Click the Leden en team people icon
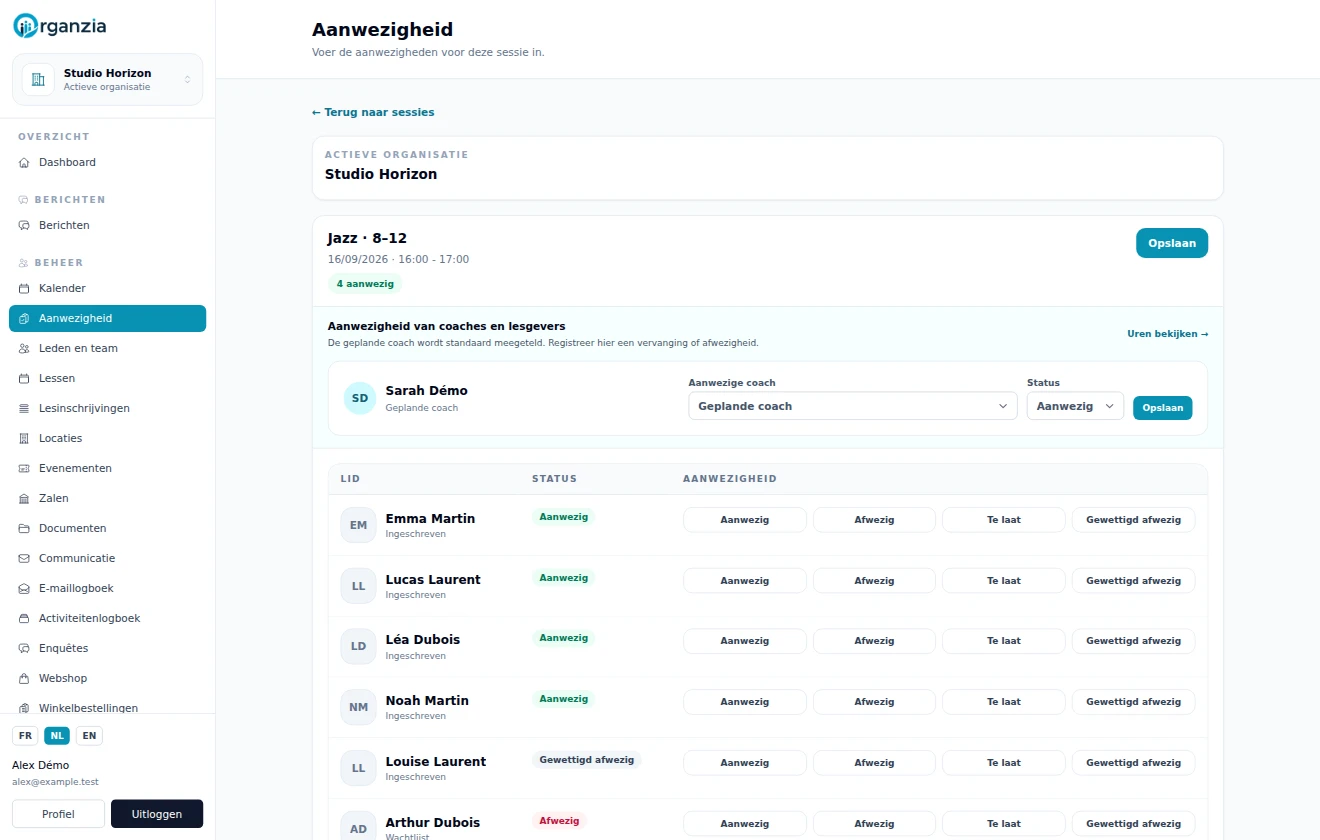The image size is (1320, 840). 25,349
